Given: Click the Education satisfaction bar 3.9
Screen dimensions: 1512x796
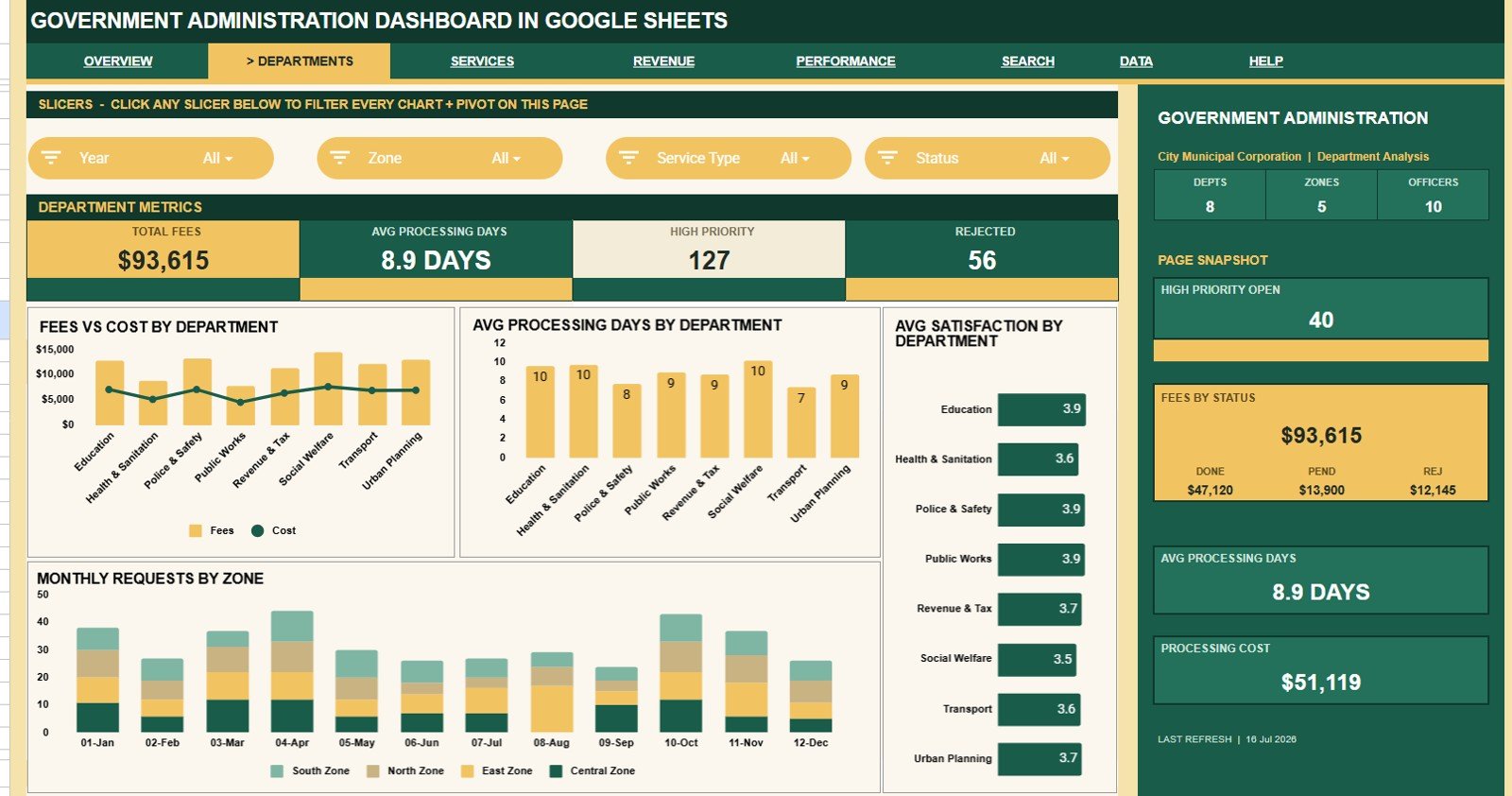Looking at the screenshot, I should 1041,409.
